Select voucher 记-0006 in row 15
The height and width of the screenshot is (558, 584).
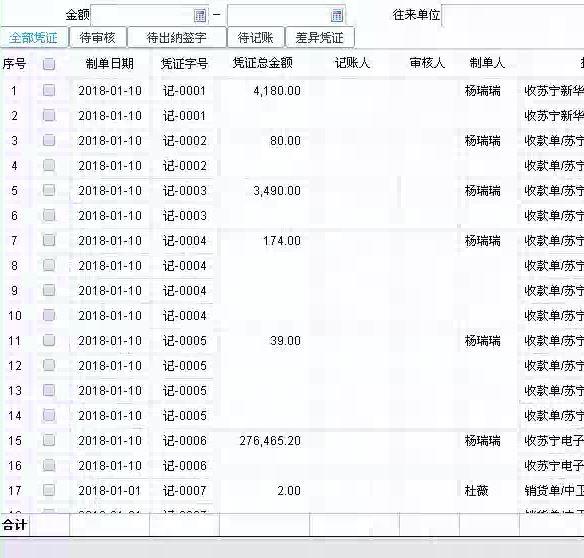(184, 441)
